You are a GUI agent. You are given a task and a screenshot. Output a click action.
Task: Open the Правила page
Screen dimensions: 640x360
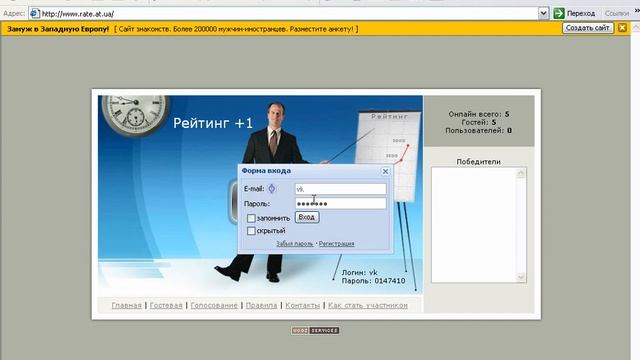click(261, 305)
